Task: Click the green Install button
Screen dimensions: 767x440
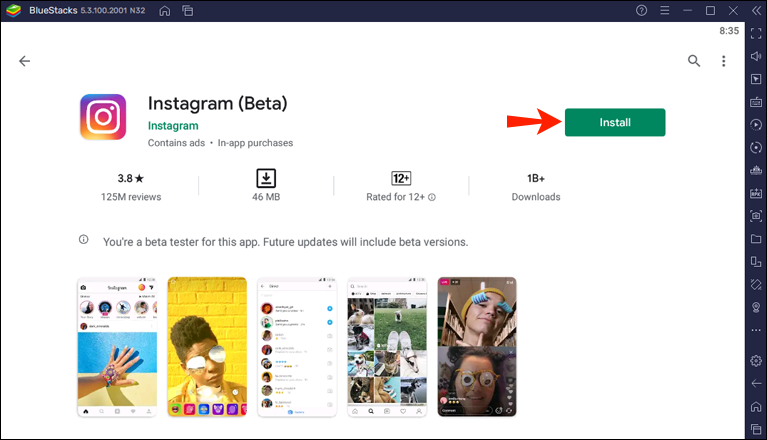Action: (615, 122)
